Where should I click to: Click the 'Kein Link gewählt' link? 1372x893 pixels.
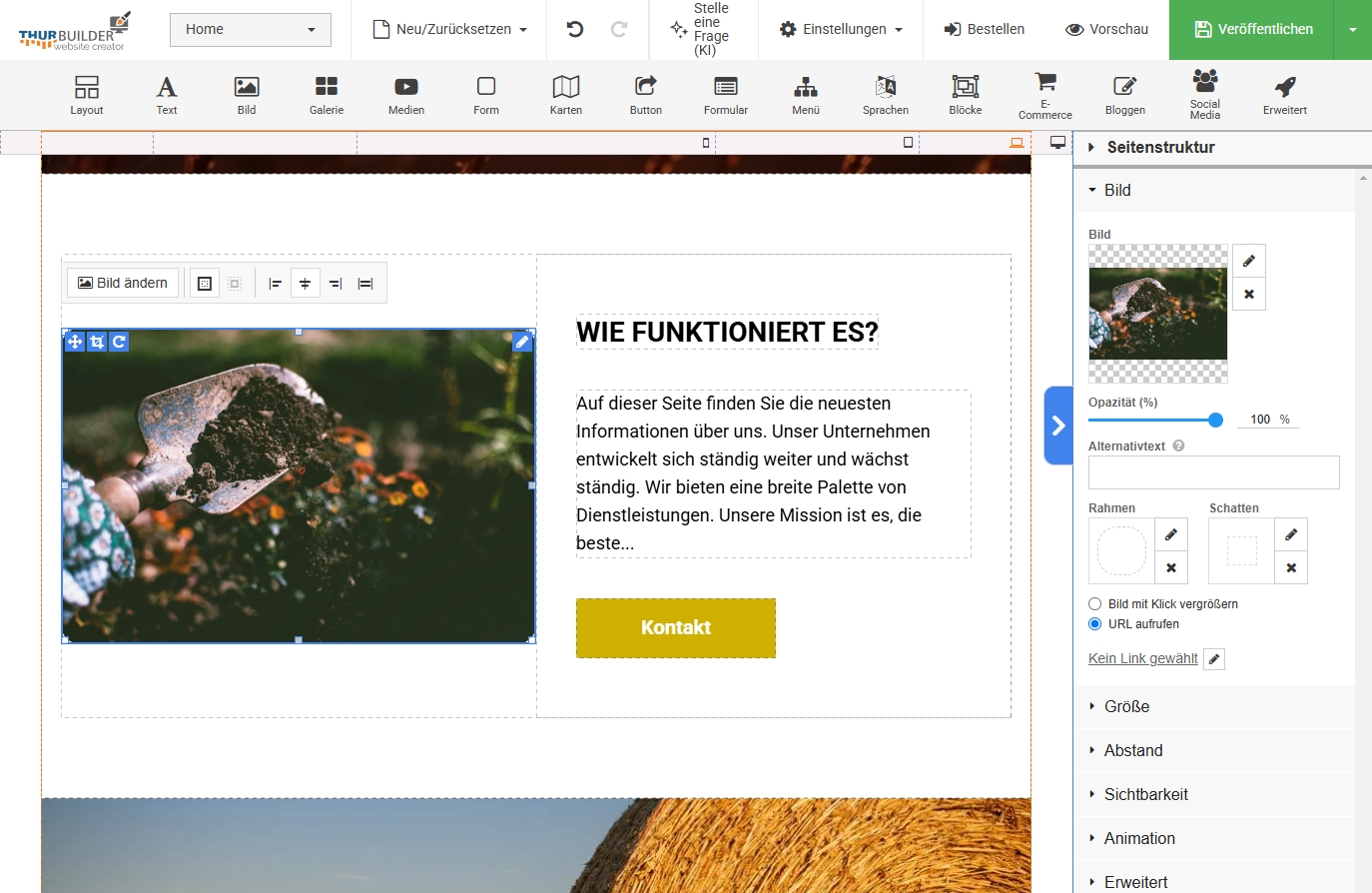point(1142,658)
